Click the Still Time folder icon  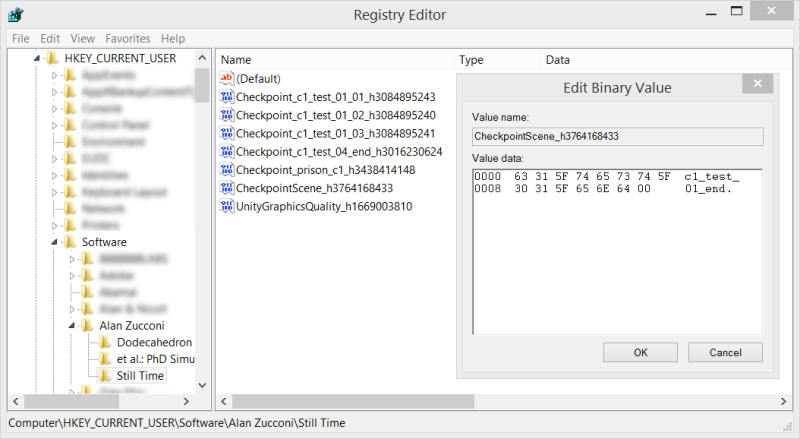(x=107, y=375)
